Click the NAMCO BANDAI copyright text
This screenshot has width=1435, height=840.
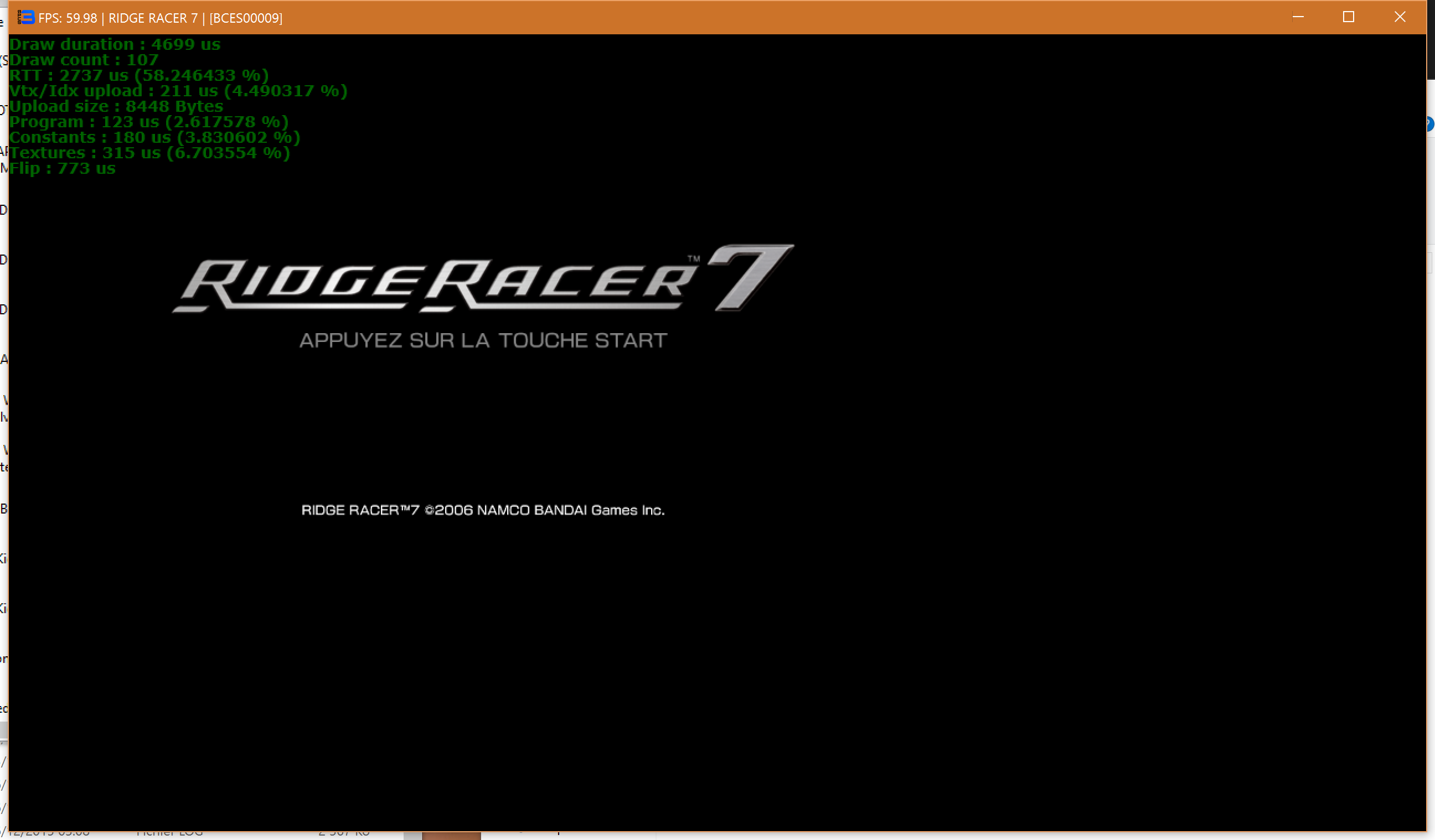pyautogui.click(x=483, y=510)
